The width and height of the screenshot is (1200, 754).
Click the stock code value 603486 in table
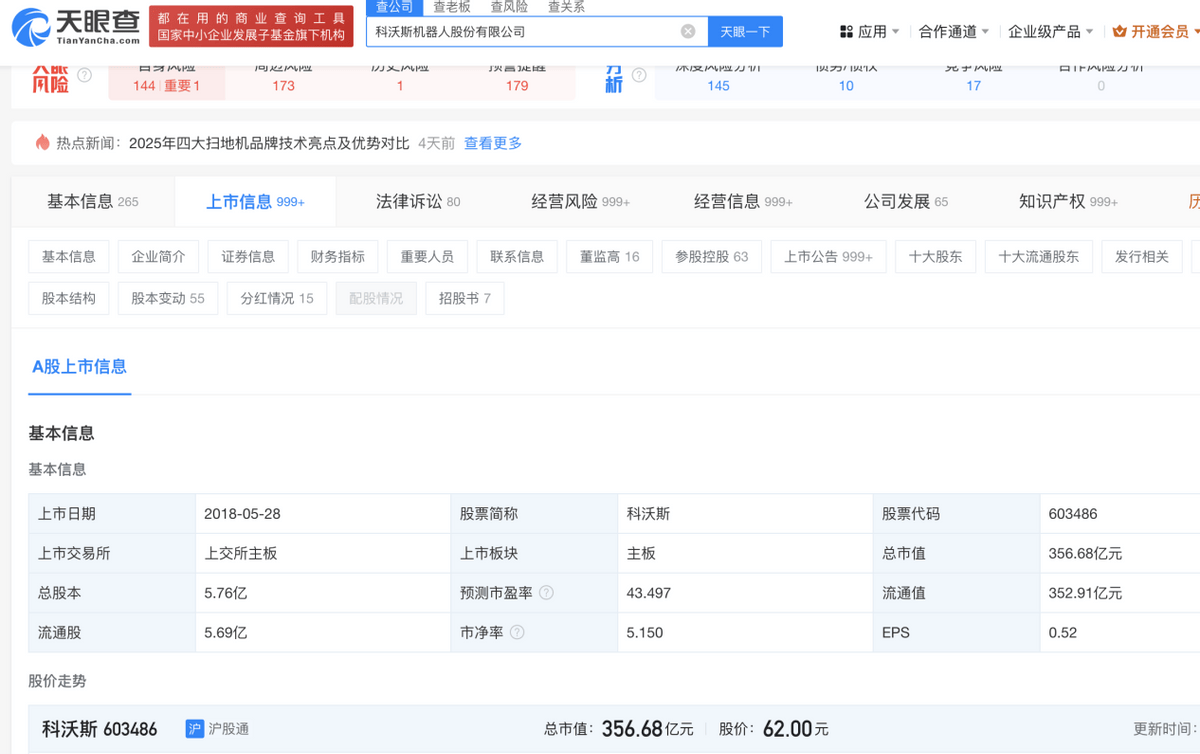pyautogui.click(x=1073, y=514)
